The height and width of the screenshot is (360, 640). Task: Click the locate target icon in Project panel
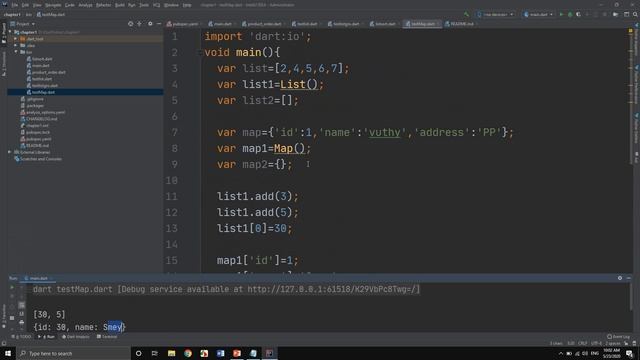click(x=130, y=24)
